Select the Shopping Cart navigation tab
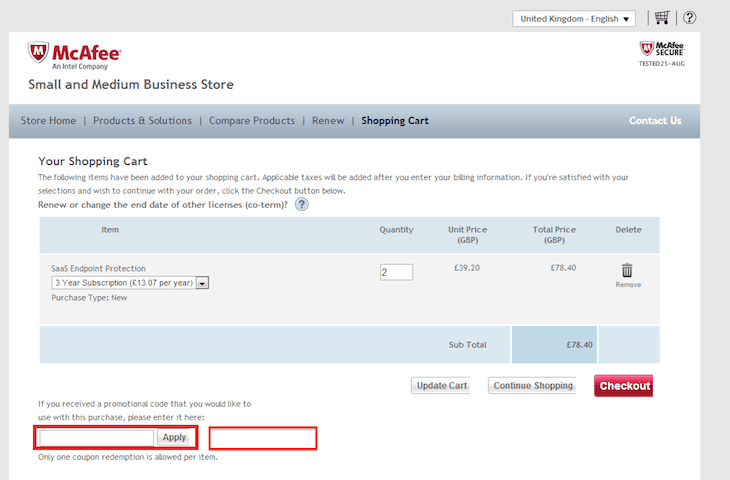Screen dimensions: 730x480 point(395,121)
